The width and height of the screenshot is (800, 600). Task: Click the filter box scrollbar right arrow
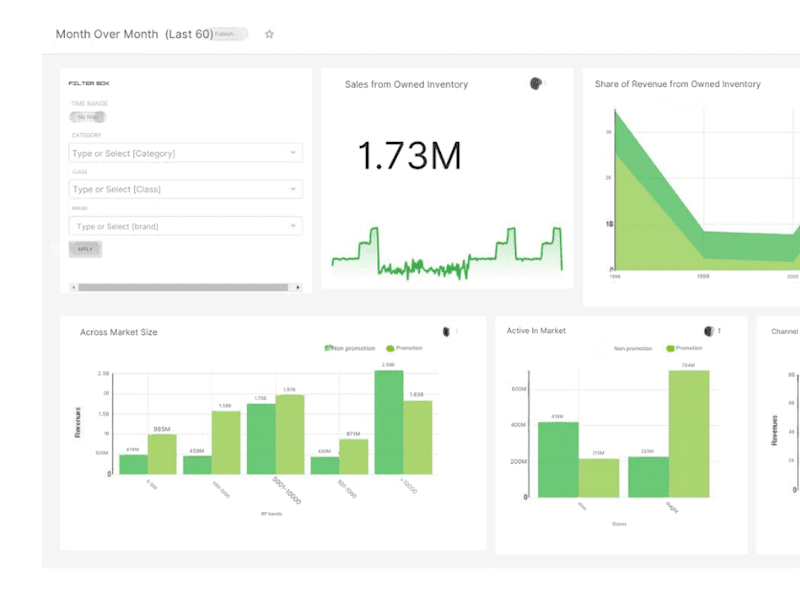click(x=297, y=287)
